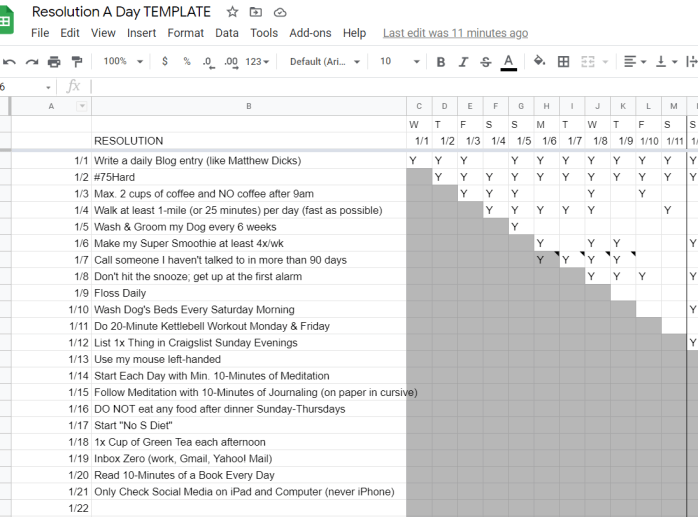Click the move to folder icon
Viewport: 698px width, 517px height.
(256, 12)
